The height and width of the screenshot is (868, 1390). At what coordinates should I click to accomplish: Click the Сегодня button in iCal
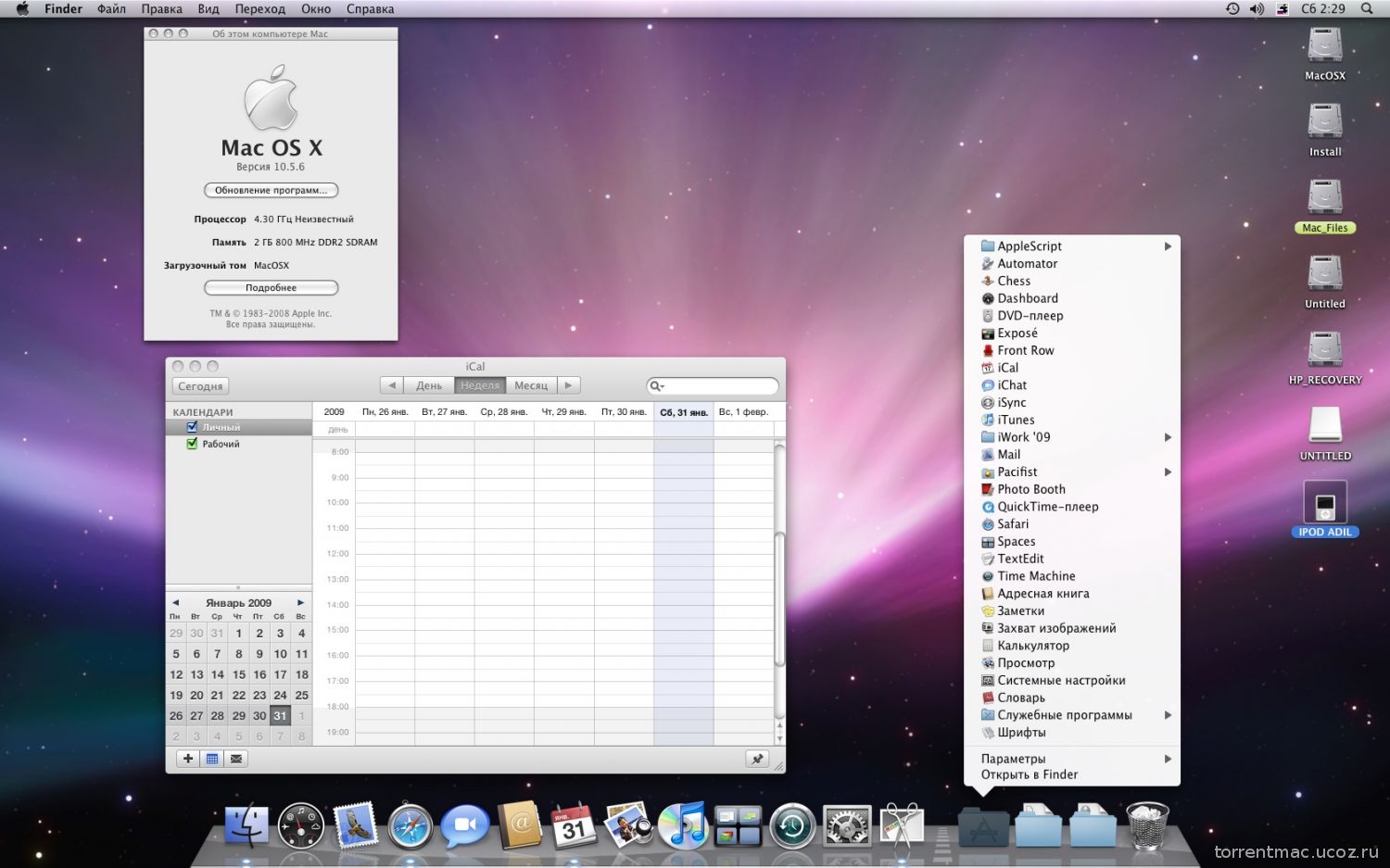(200, 386)
